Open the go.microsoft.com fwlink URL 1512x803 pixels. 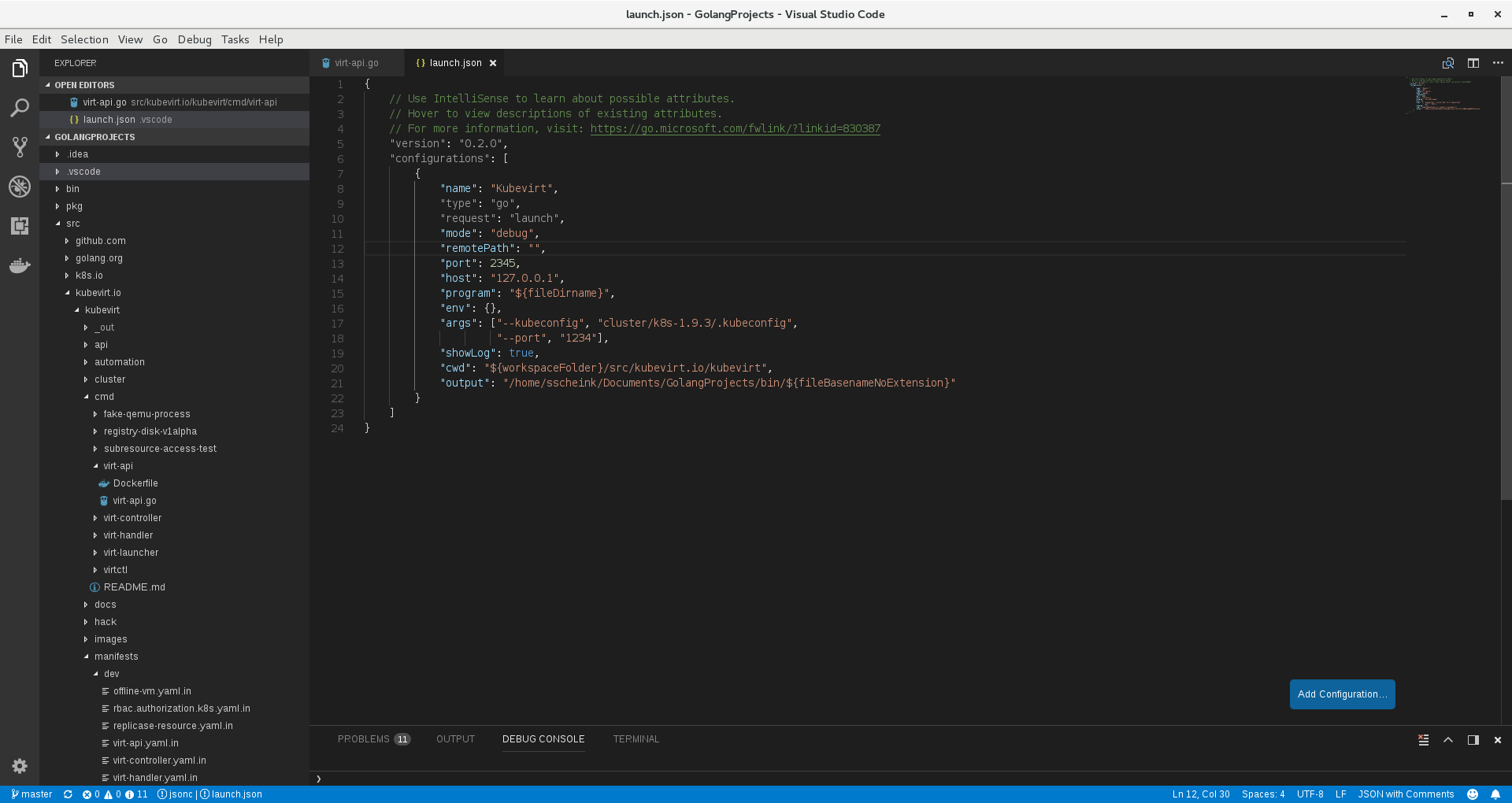pyautogui.click(x=735, y=129)
